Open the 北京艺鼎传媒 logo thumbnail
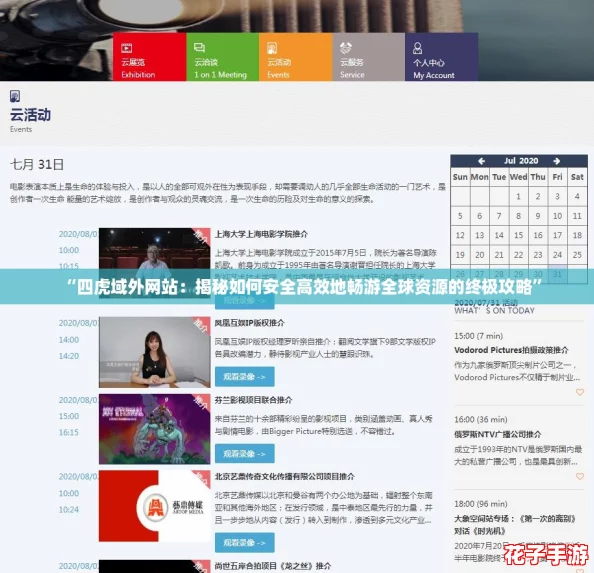The image size is (594, 573). (155, 506)
